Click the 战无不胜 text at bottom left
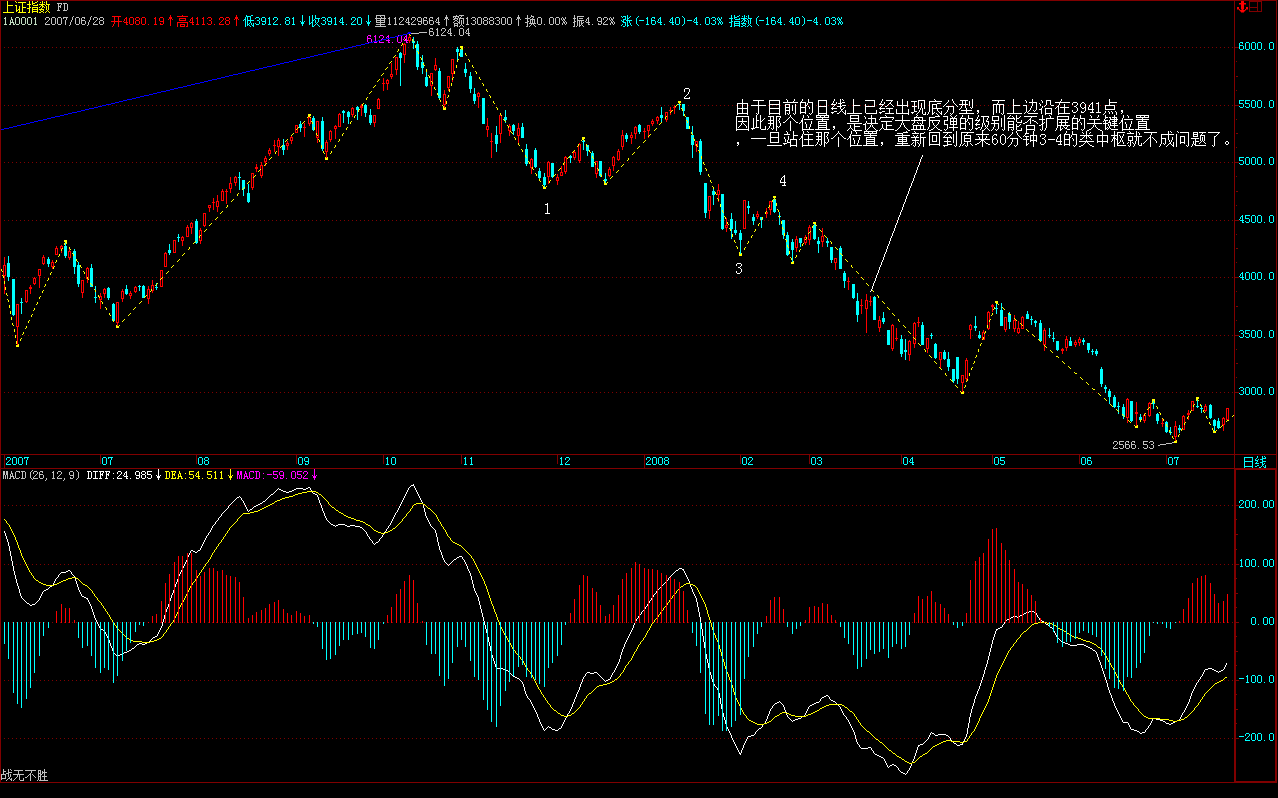This screenshot has height=798, width=1278. (25, 775)
